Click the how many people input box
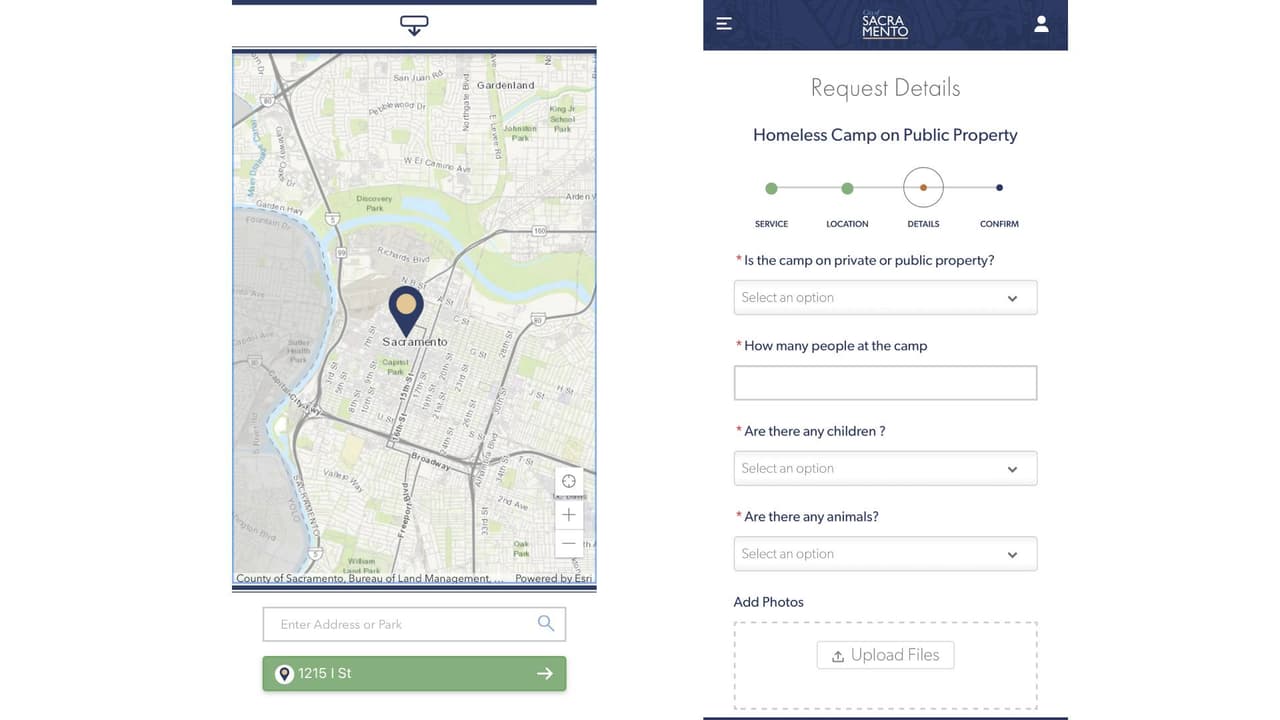 (885, 382)
